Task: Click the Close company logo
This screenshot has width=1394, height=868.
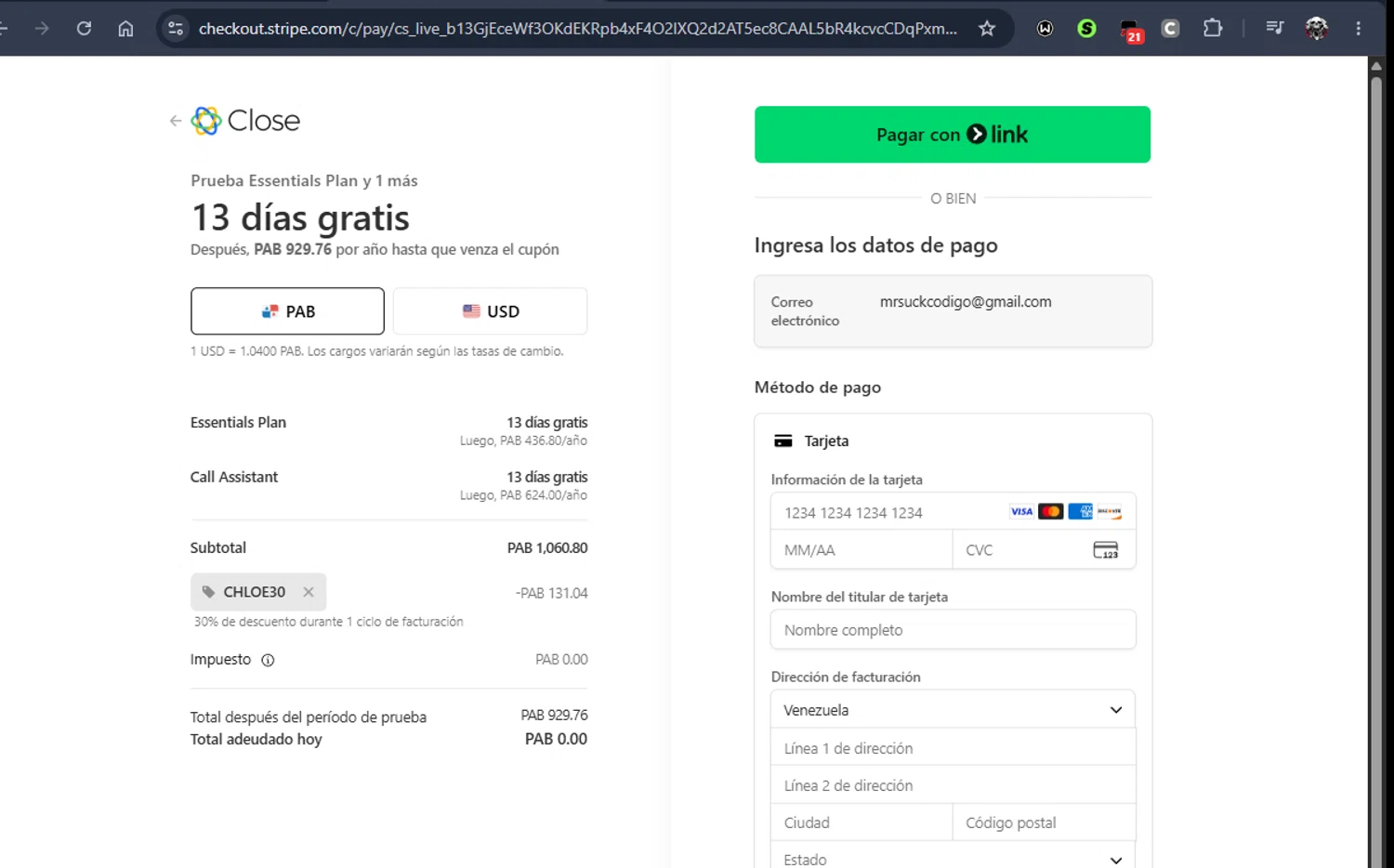Action: 245,121
